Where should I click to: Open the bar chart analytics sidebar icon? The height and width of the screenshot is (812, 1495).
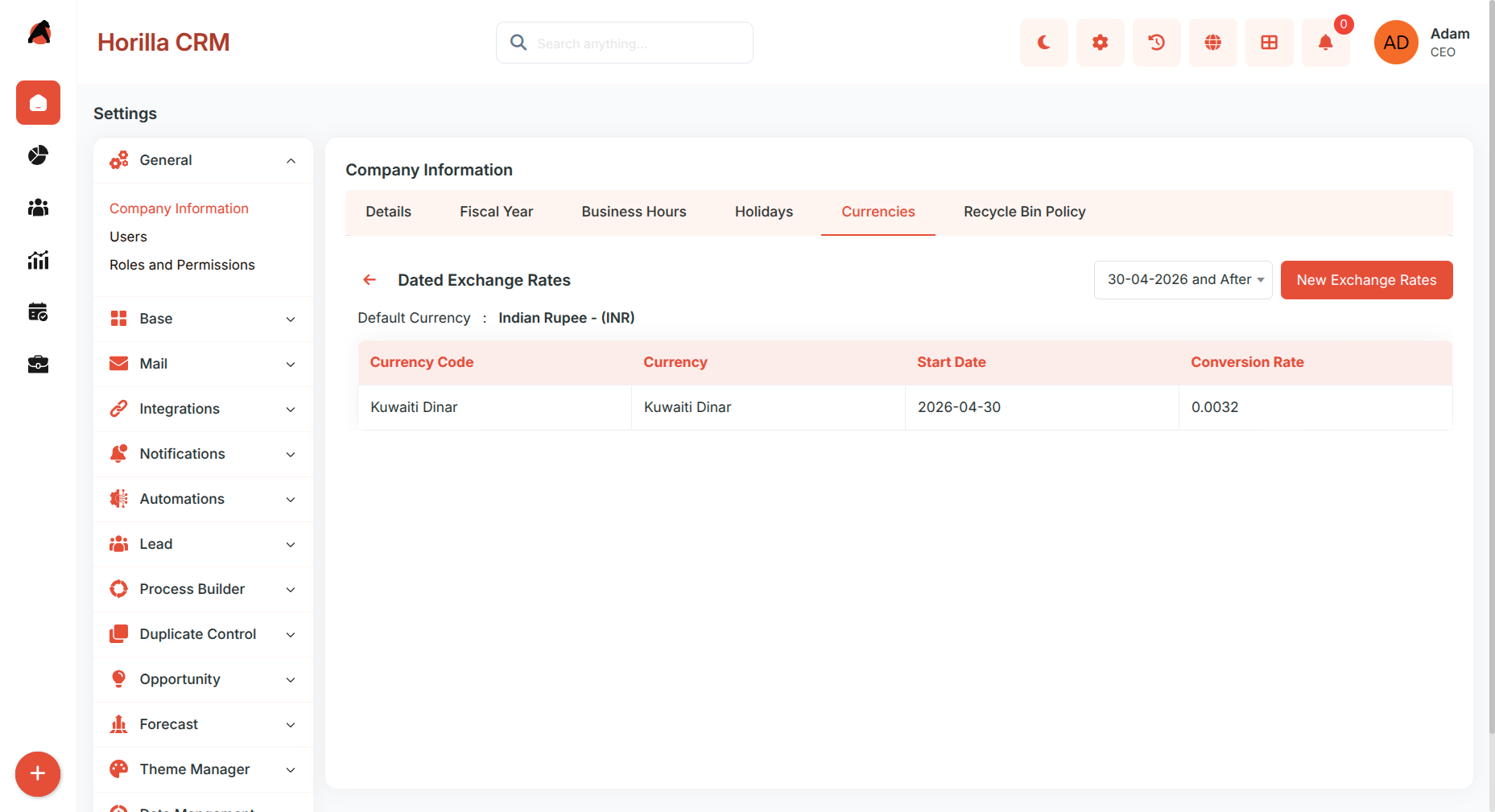coord(38,260)
